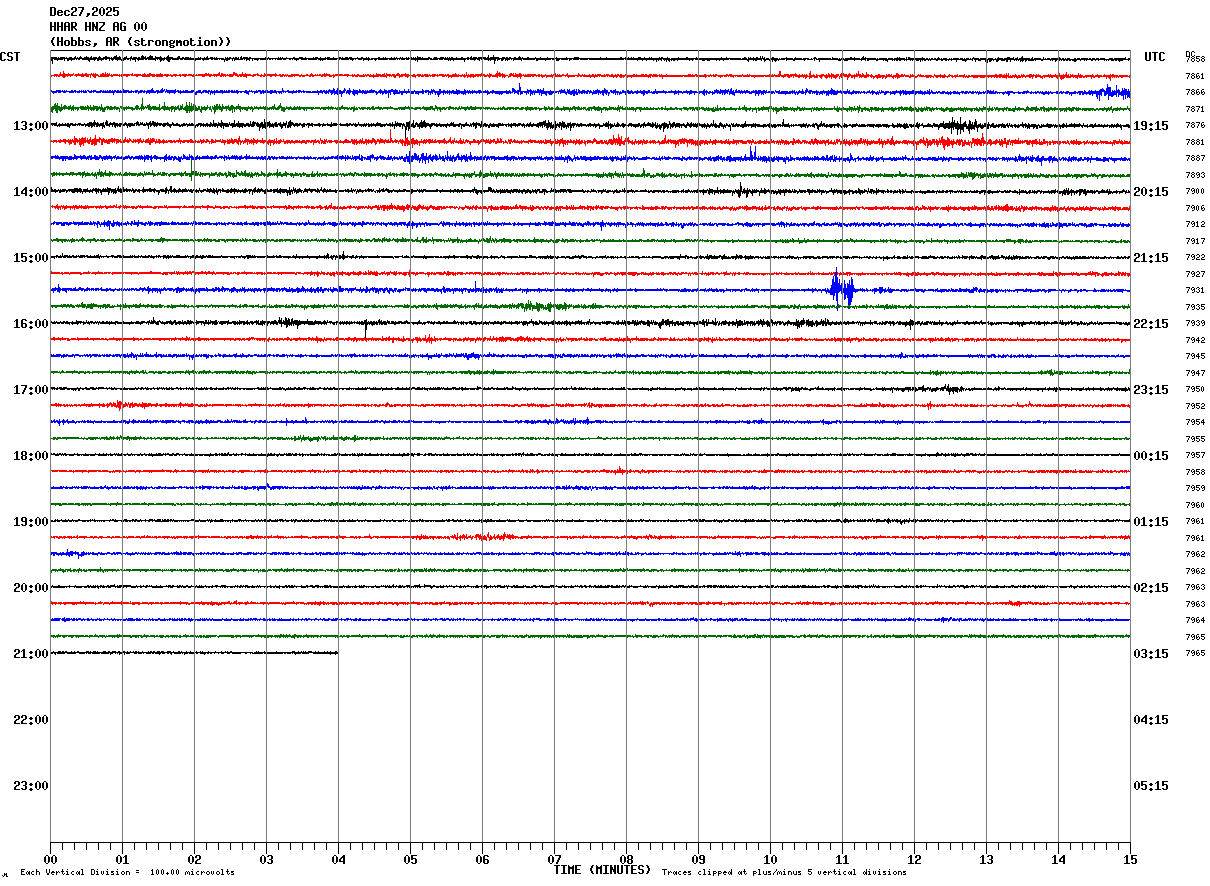Select the 23:00 CST time label
Image resolution: width=1210 pixels, height=886 pixels.
tap(30, 786)
